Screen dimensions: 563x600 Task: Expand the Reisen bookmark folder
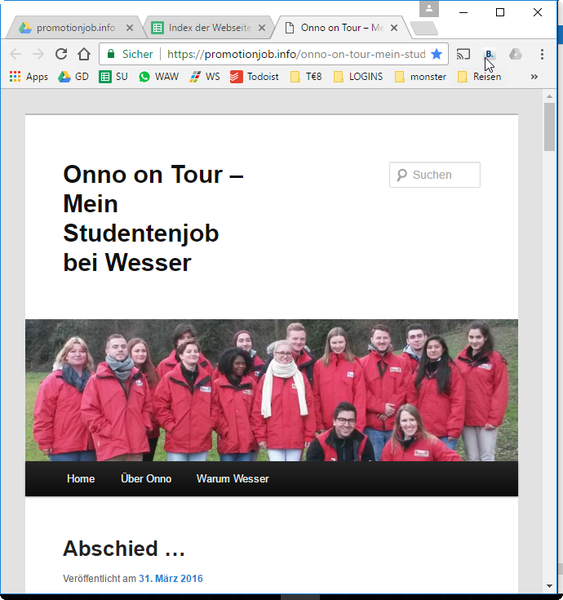479,77
